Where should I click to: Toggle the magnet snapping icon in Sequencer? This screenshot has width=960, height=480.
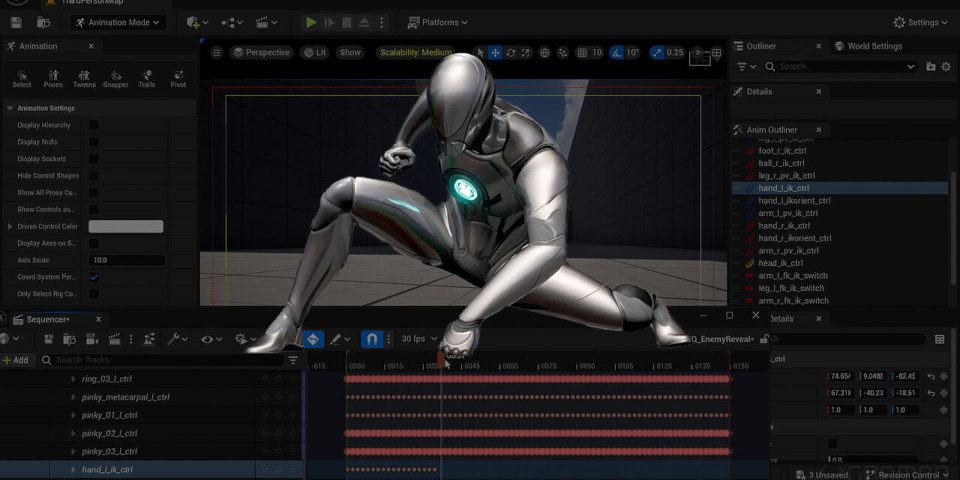tap(372, 339)
